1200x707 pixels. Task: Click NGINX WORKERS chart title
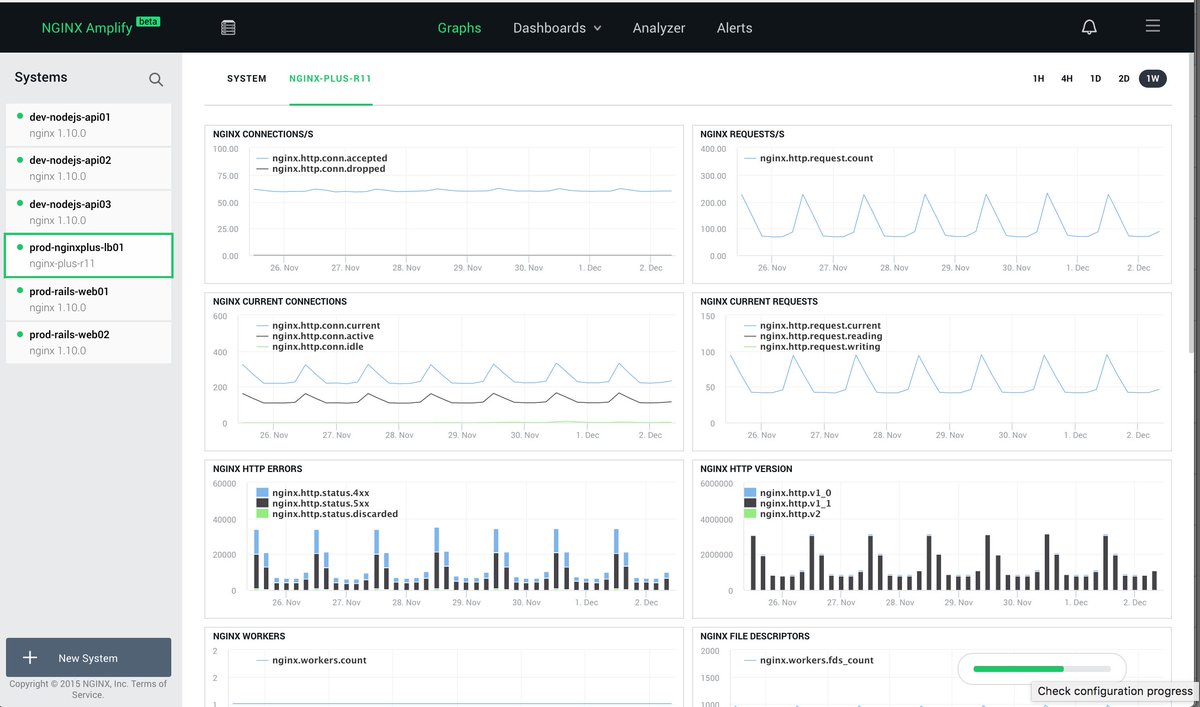tap(249, 636)
